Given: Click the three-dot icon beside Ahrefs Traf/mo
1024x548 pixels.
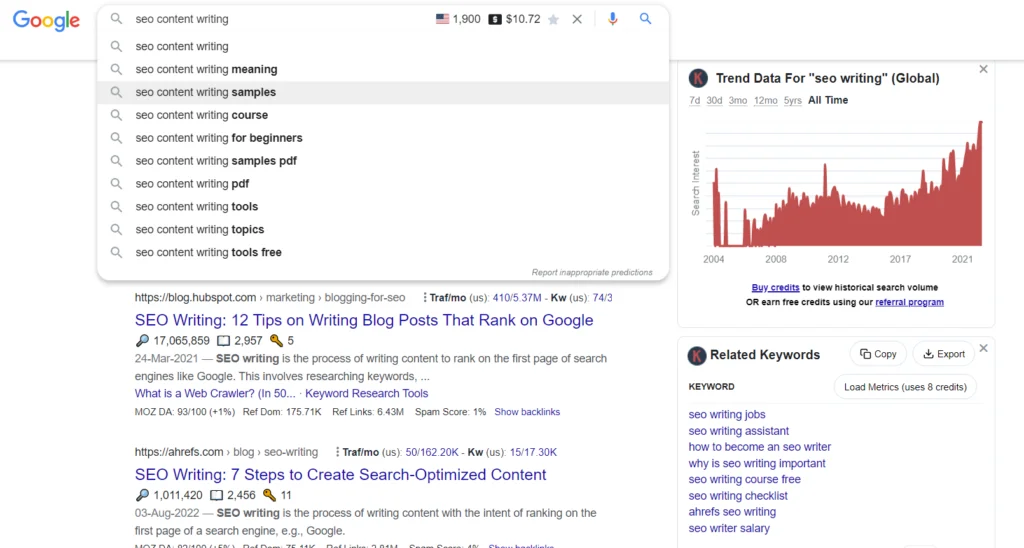Looking at the screenshot, I should (337, 452).
